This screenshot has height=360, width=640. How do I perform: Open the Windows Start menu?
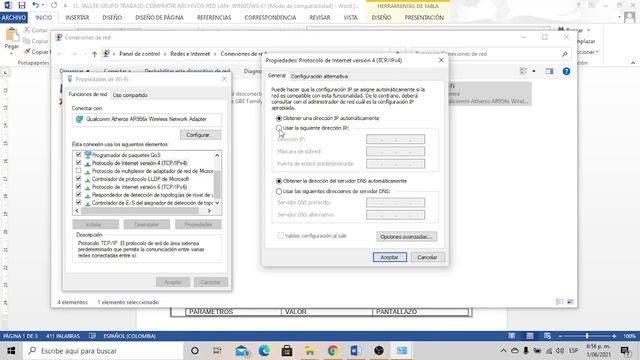click(11, 351)
